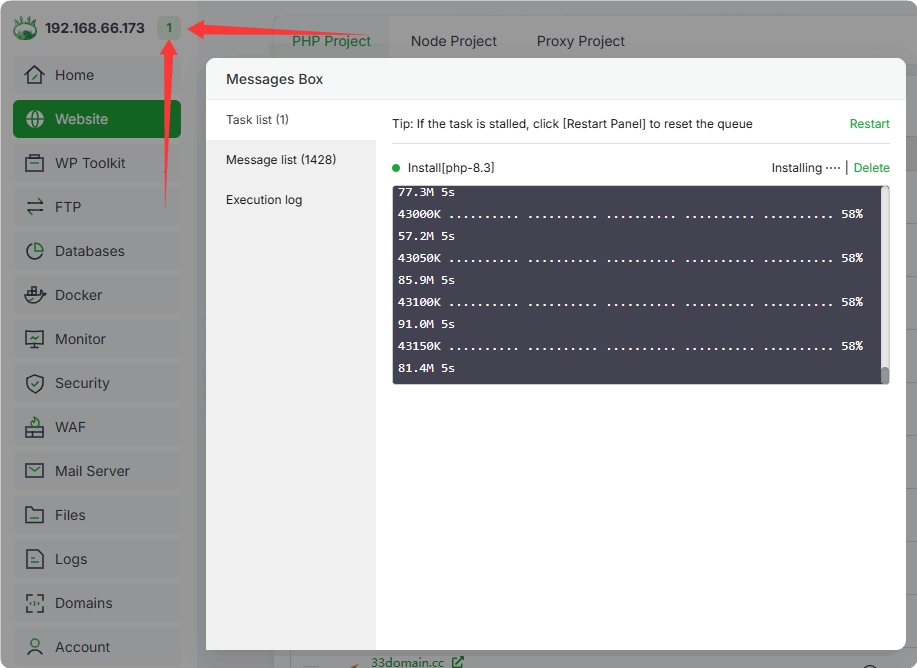
Task: Delete the Install[php-8.3] task
Action: (x=871, y=168)
